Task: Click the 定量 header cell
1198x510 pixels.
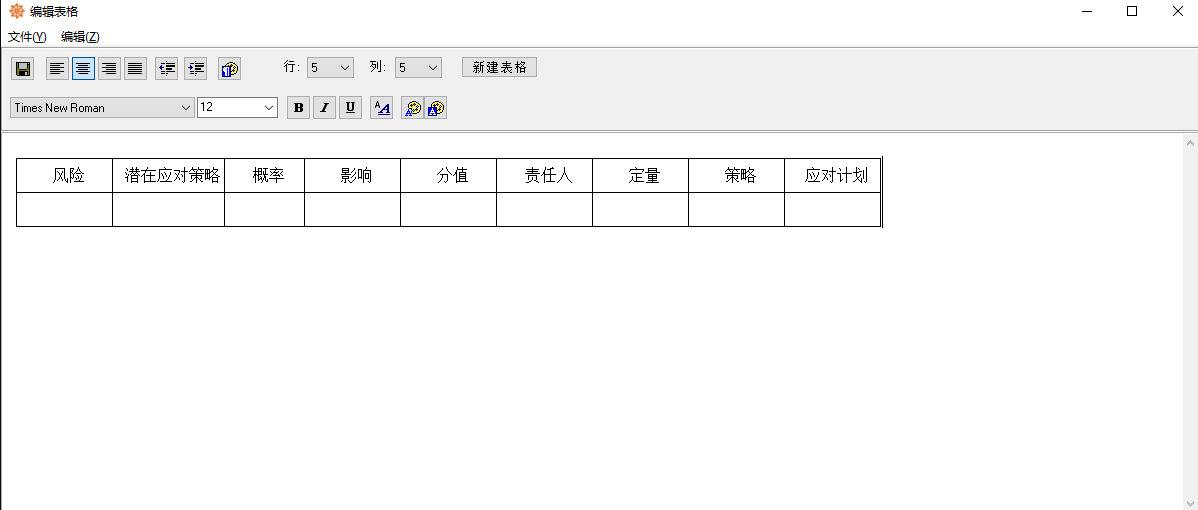Action: tap(640, 176)
